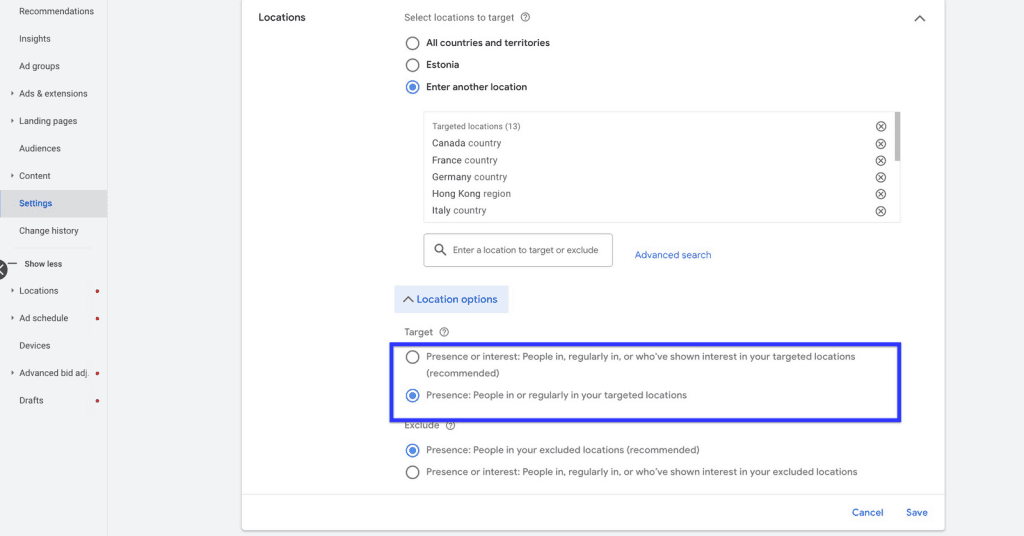Choose the Estonia radio button
The height and width of the screenshot is (536, 1024).
[x=412, y=65]
